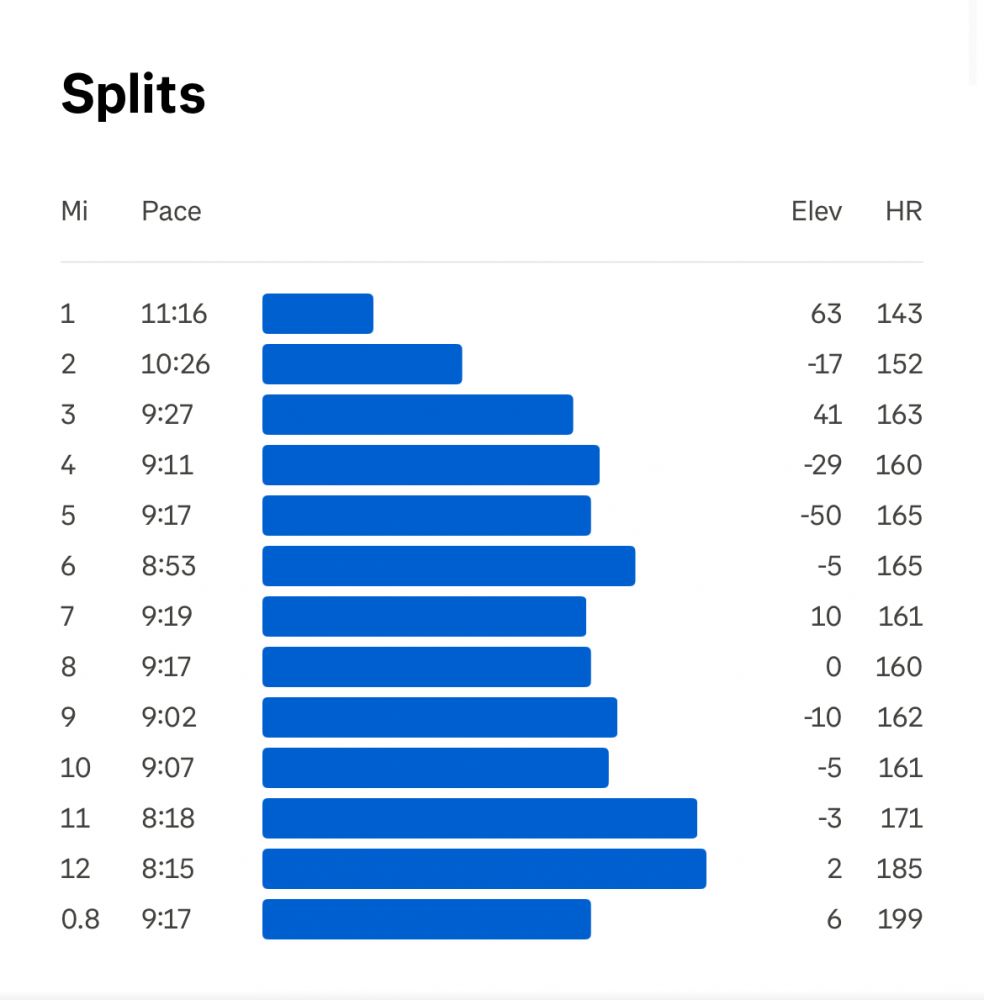Click the mile 10 row number

click(75, 768)
